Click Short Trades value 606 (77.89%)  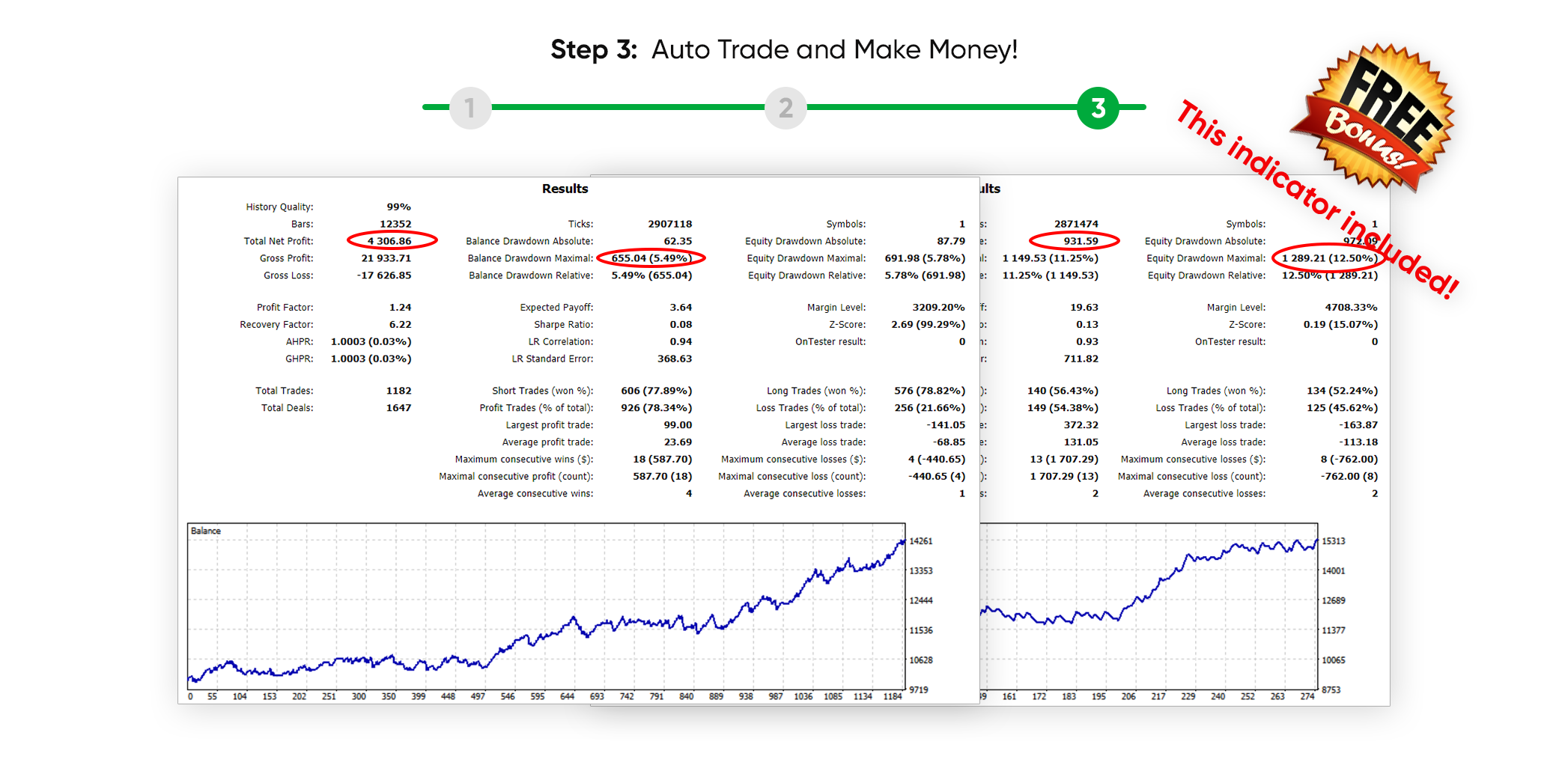click(657, 391)
